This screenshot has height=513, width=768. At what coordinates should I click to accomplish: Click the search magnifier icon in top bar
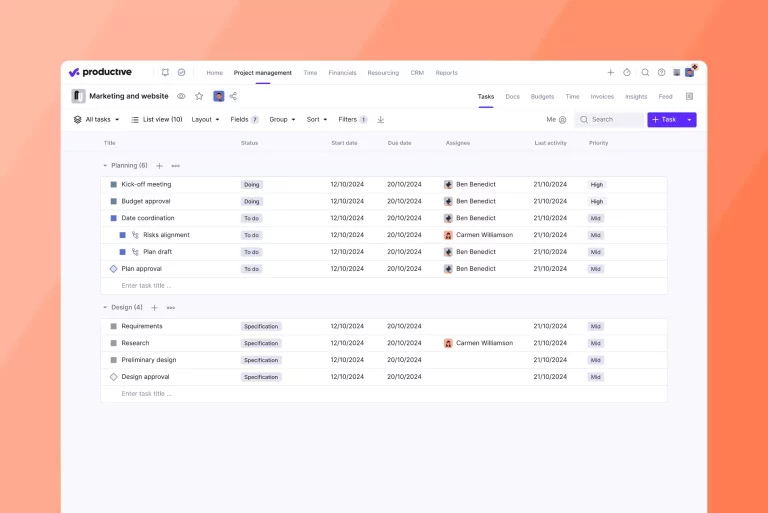click(645, 72)
